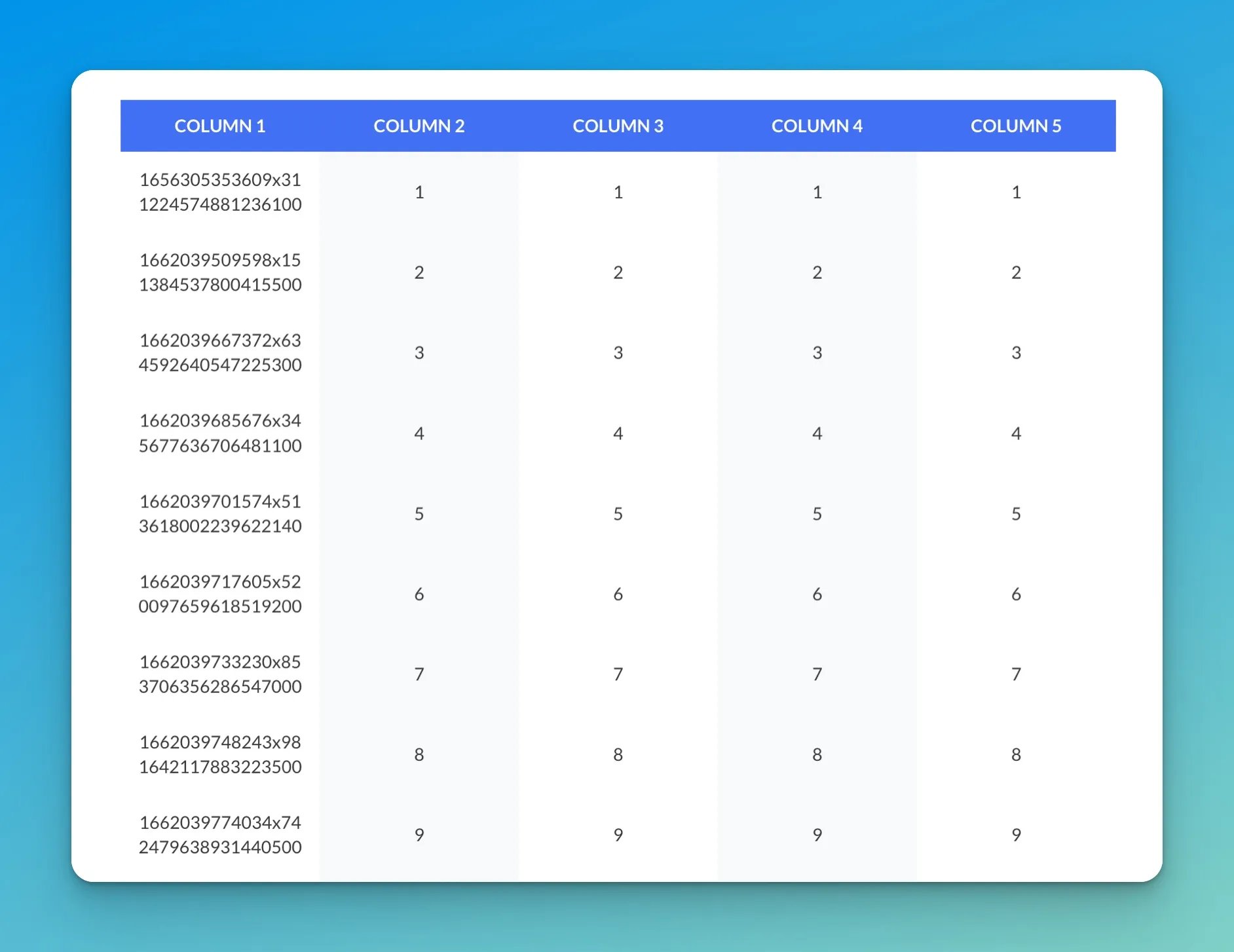Select value 8 in Column 4

[817, 754]
